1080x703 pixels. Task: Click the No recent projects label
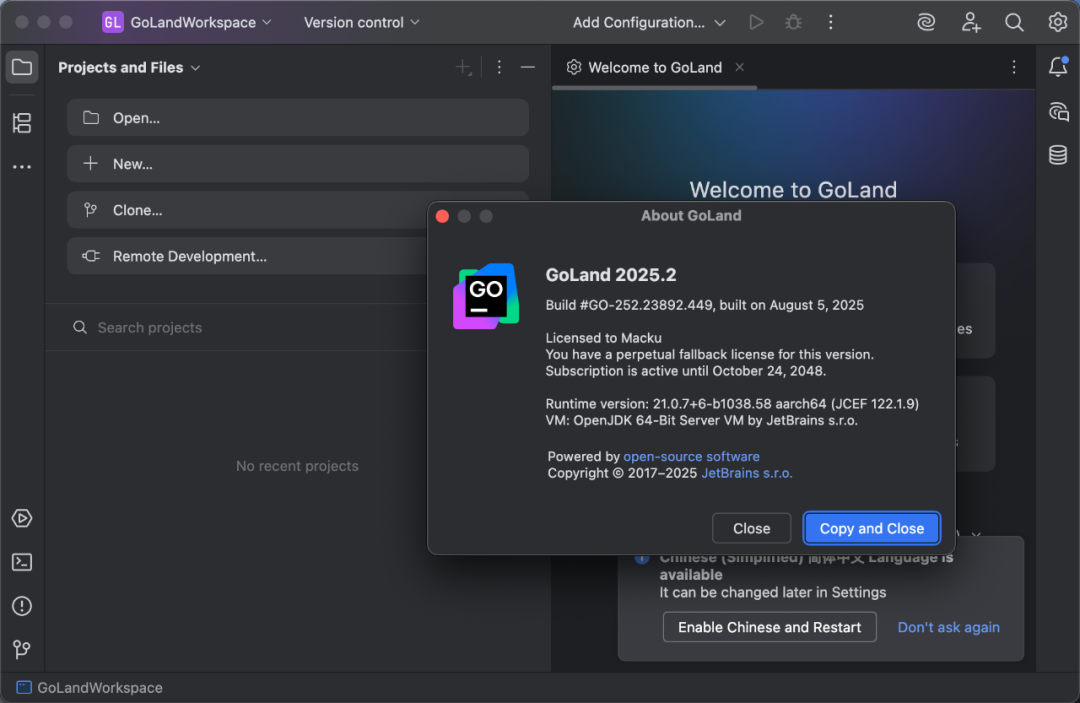point(298,466)
